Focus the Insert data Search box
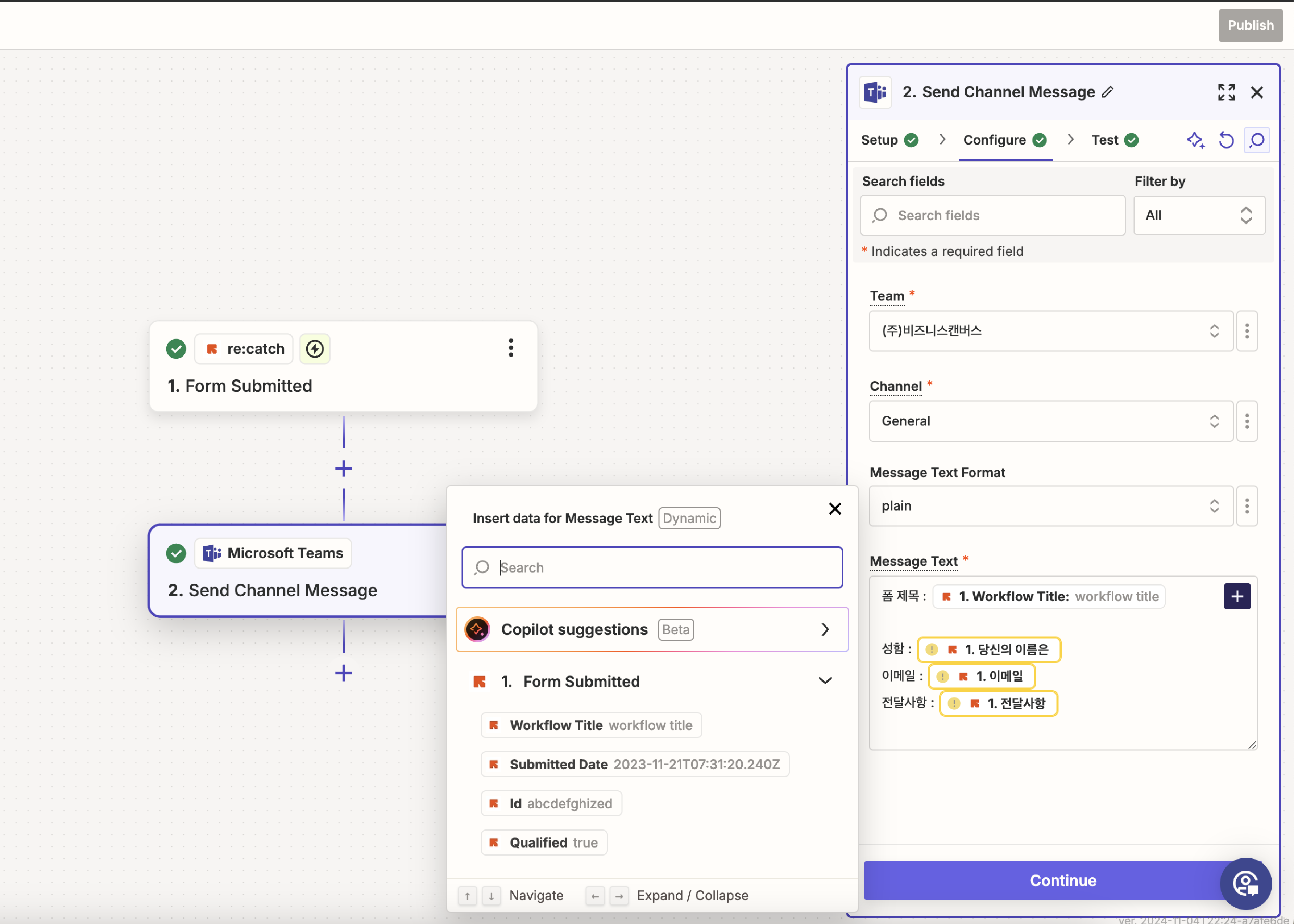The width and height of the screenshot is (1294, 924). click(652, 567)
